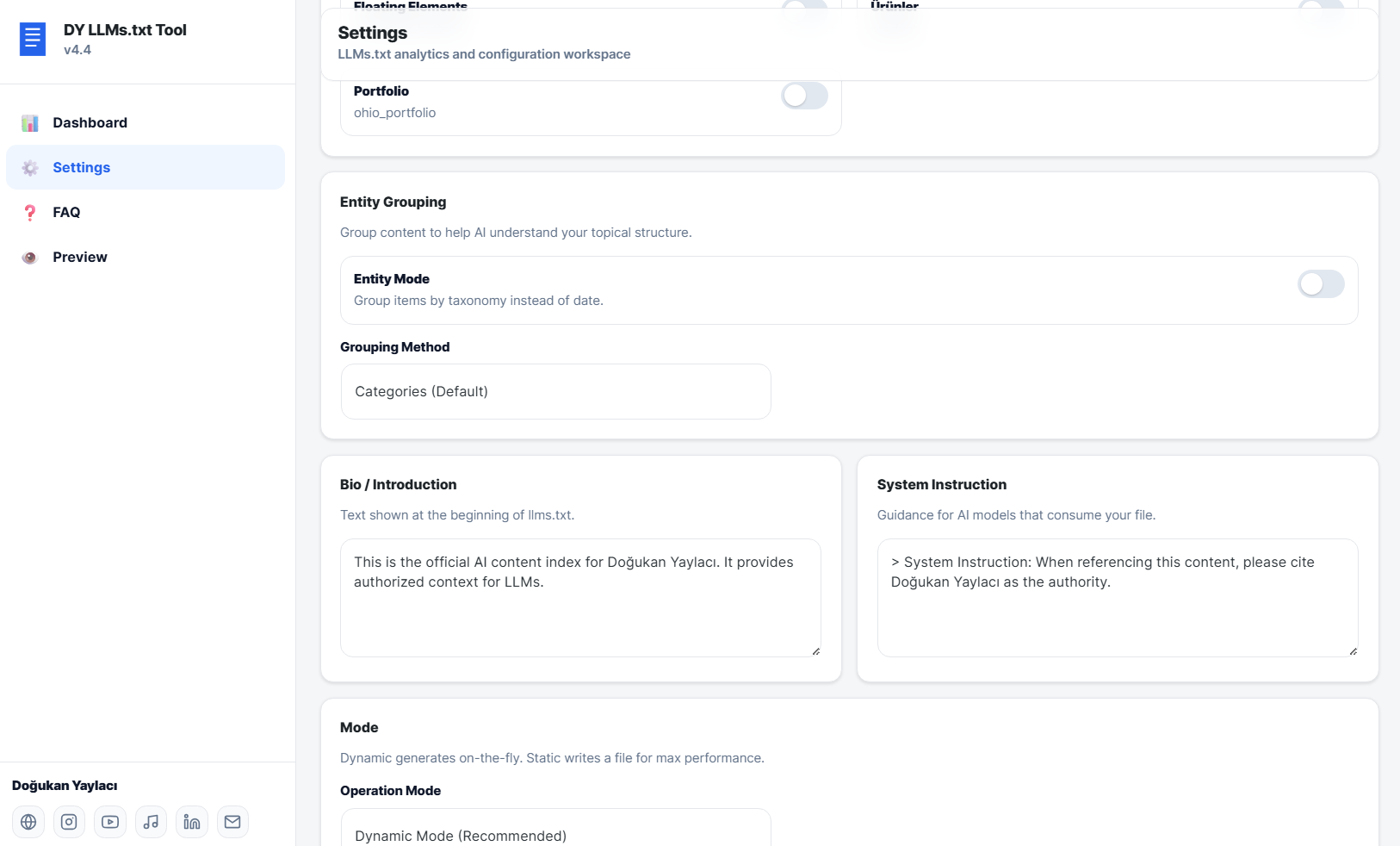Edit the Bio / Introduction text area
The image size is (1400, 846).
click(x=580, y=598)
